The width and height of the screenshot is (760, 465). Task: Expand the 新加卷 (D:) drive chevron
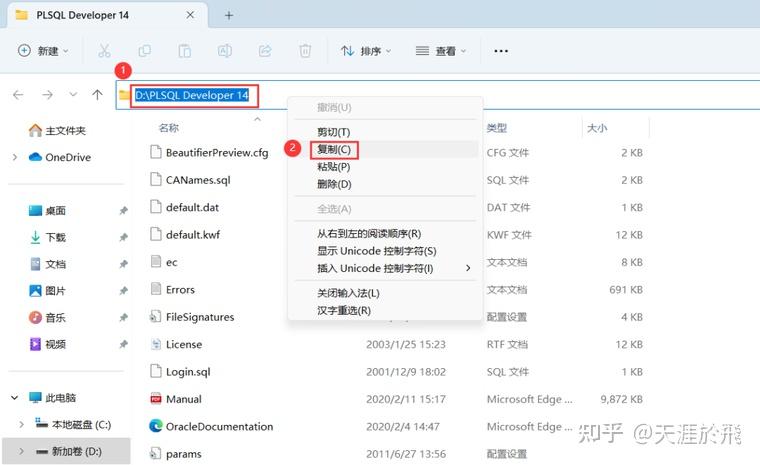(21, 451)
